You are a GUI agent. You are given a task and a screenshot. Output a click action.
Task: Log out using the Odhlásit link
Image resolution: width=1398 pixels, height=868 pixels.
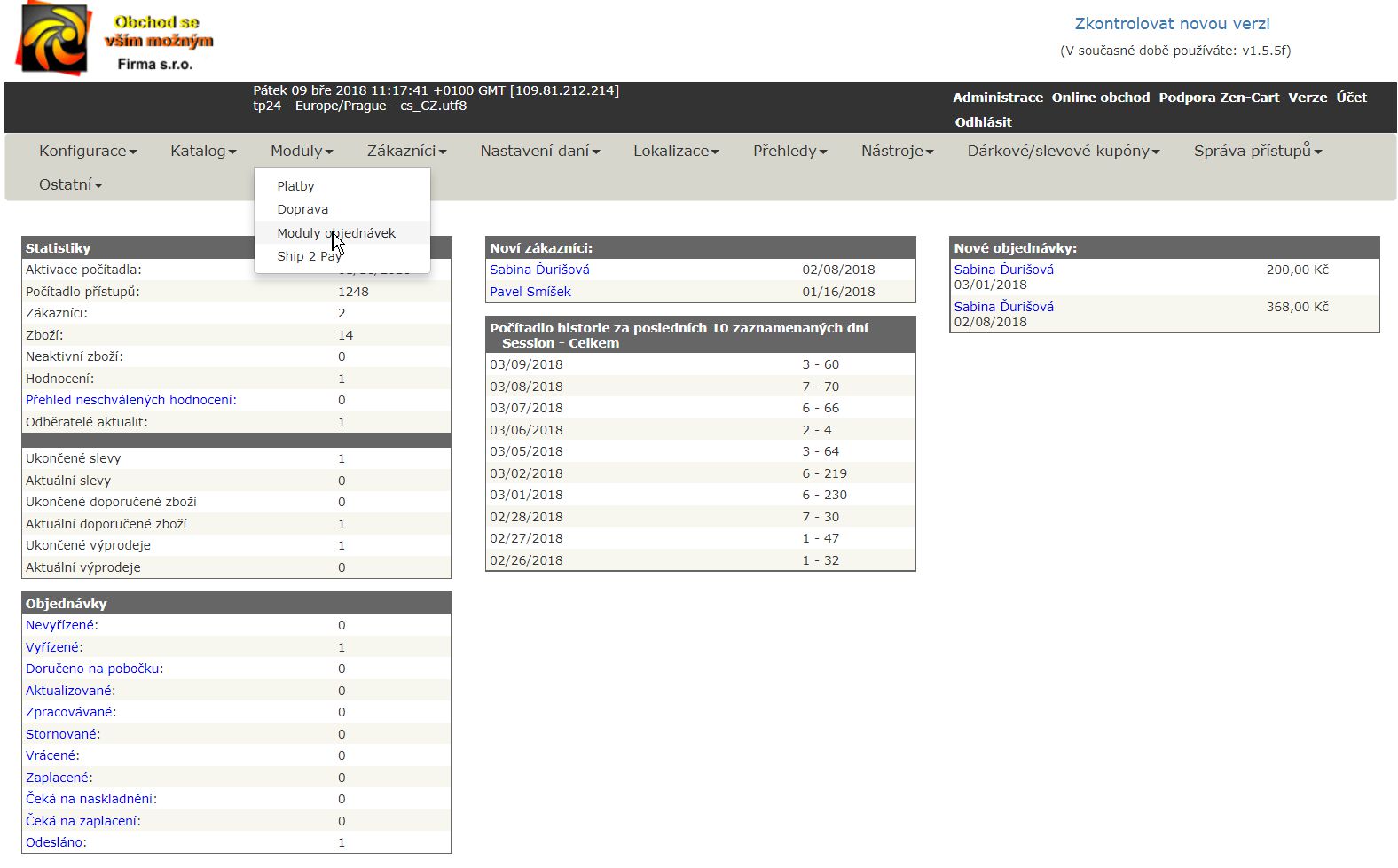click(983, 122)
